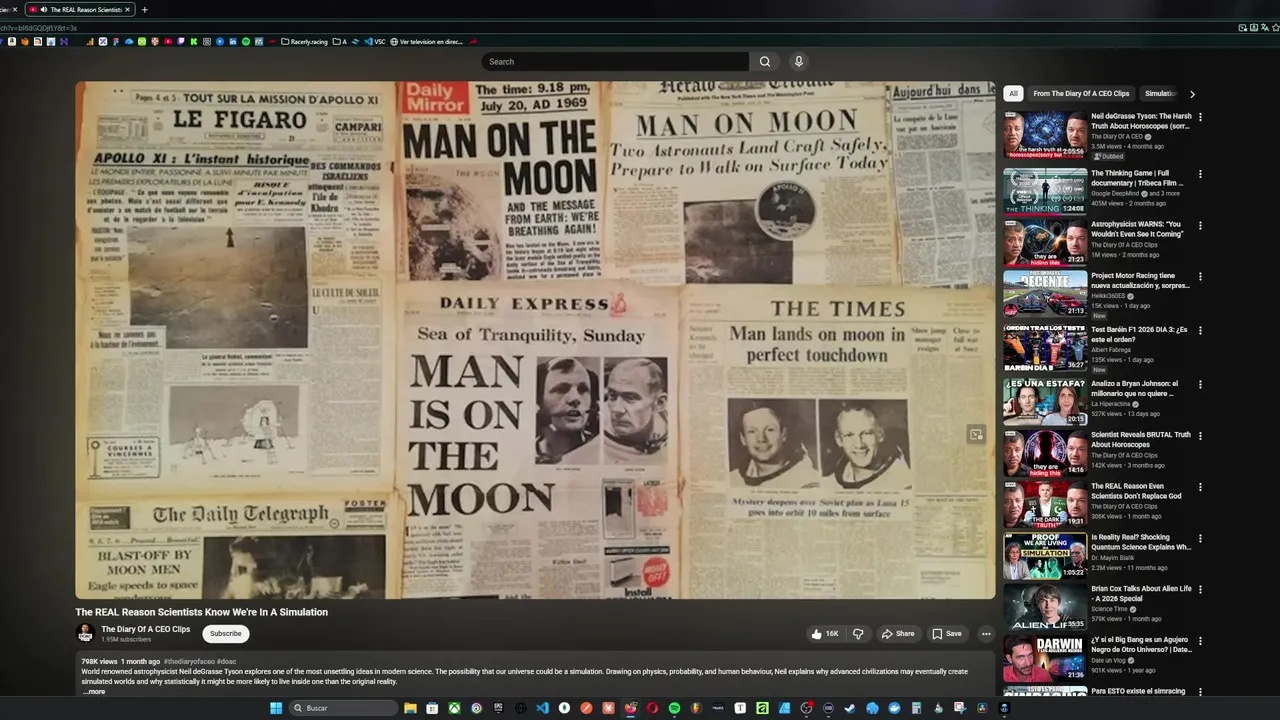Open the 'VSC' bookmark
1280x720 pixels.
[x=375, y=42]
